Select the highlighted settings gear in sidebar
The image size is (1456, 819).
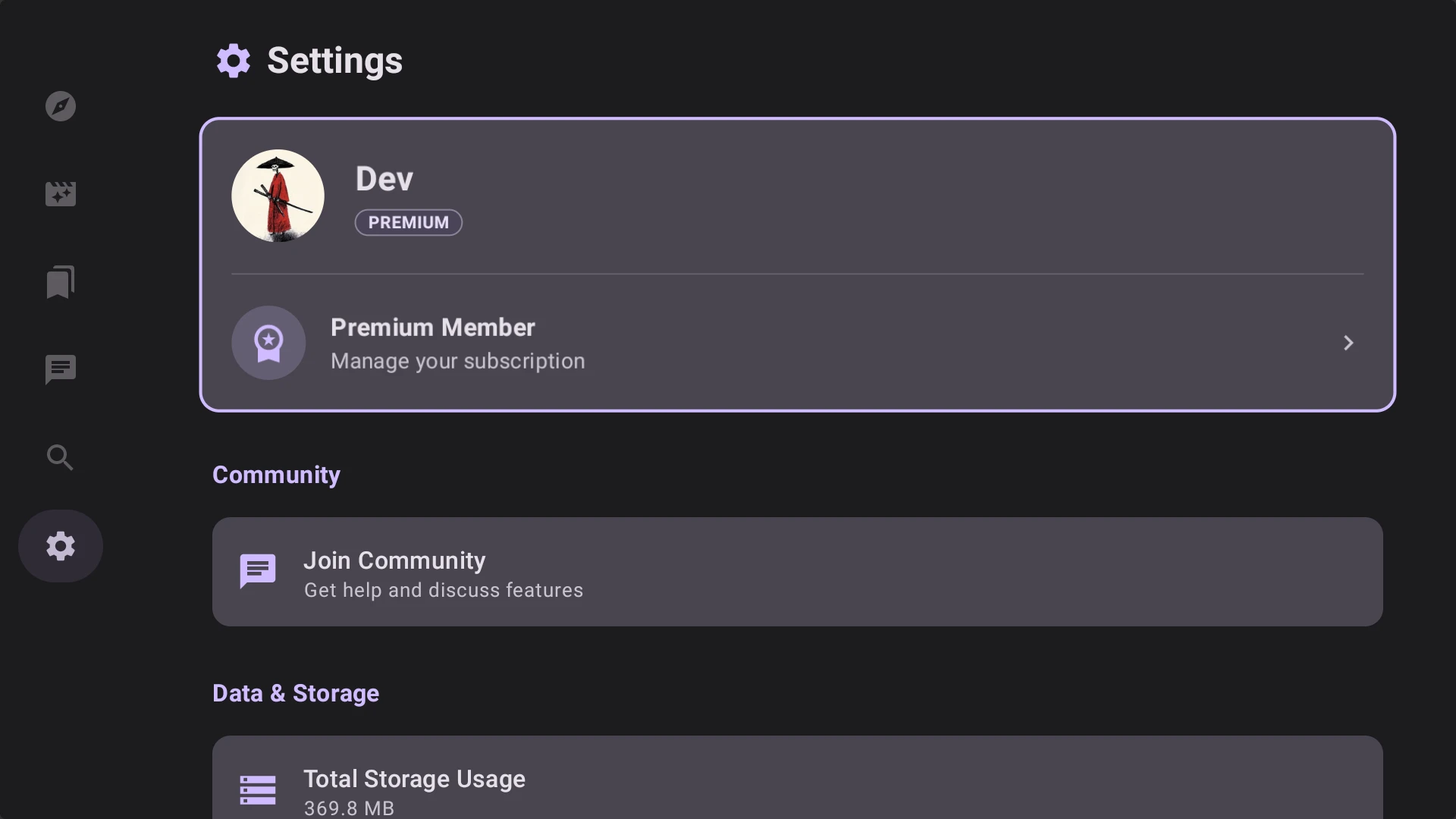click(x=61, y=546)
